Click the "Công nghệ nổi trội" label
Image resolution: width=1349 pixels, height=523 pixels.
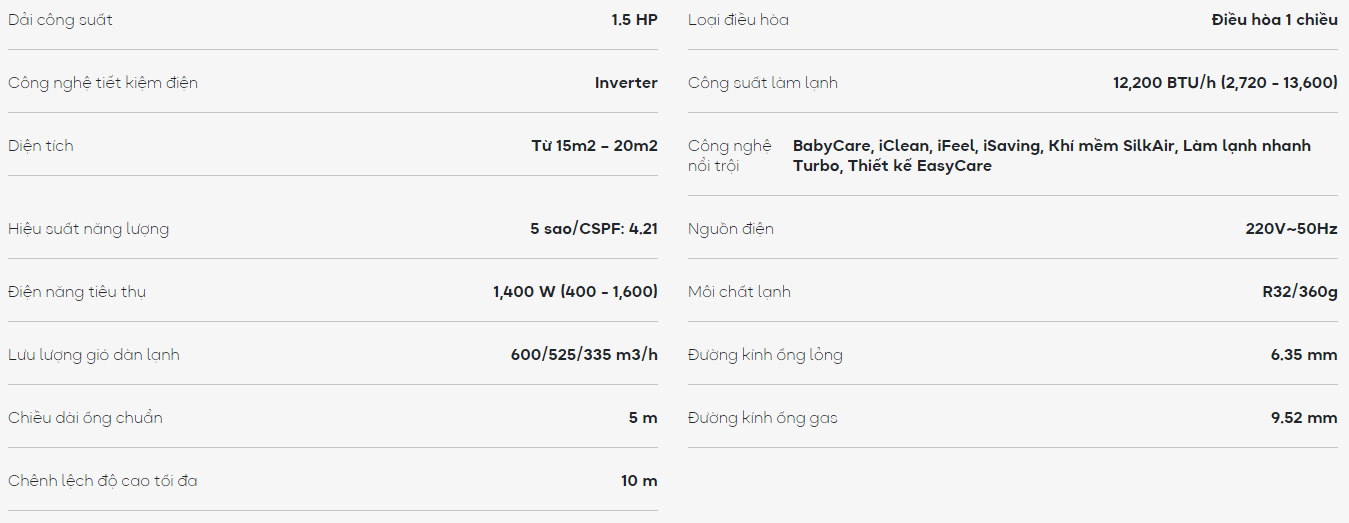[730, 156]
